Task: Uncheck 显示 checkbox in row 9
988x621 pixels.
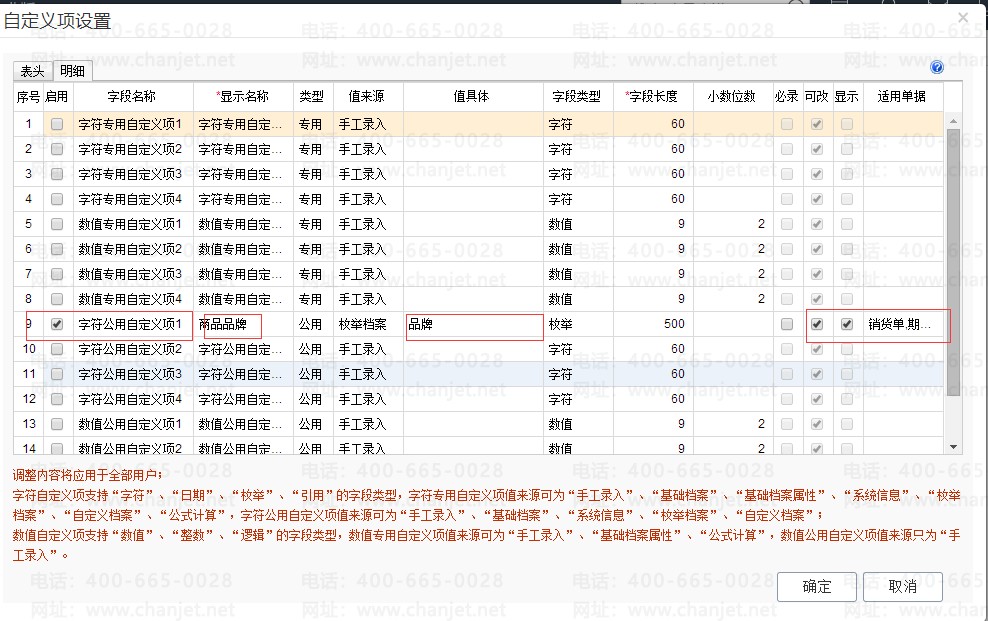Action: point(847,324)
